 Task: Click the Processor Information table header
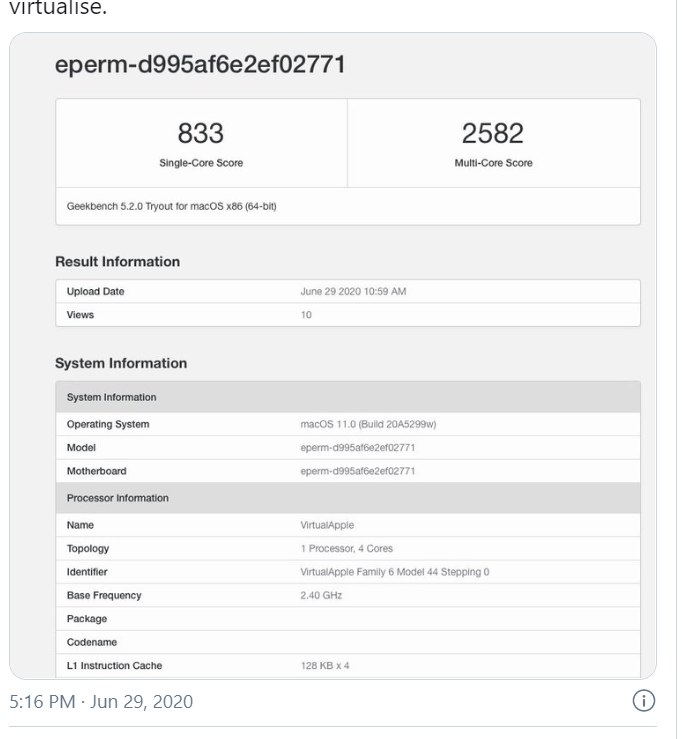tap(348, 498)
